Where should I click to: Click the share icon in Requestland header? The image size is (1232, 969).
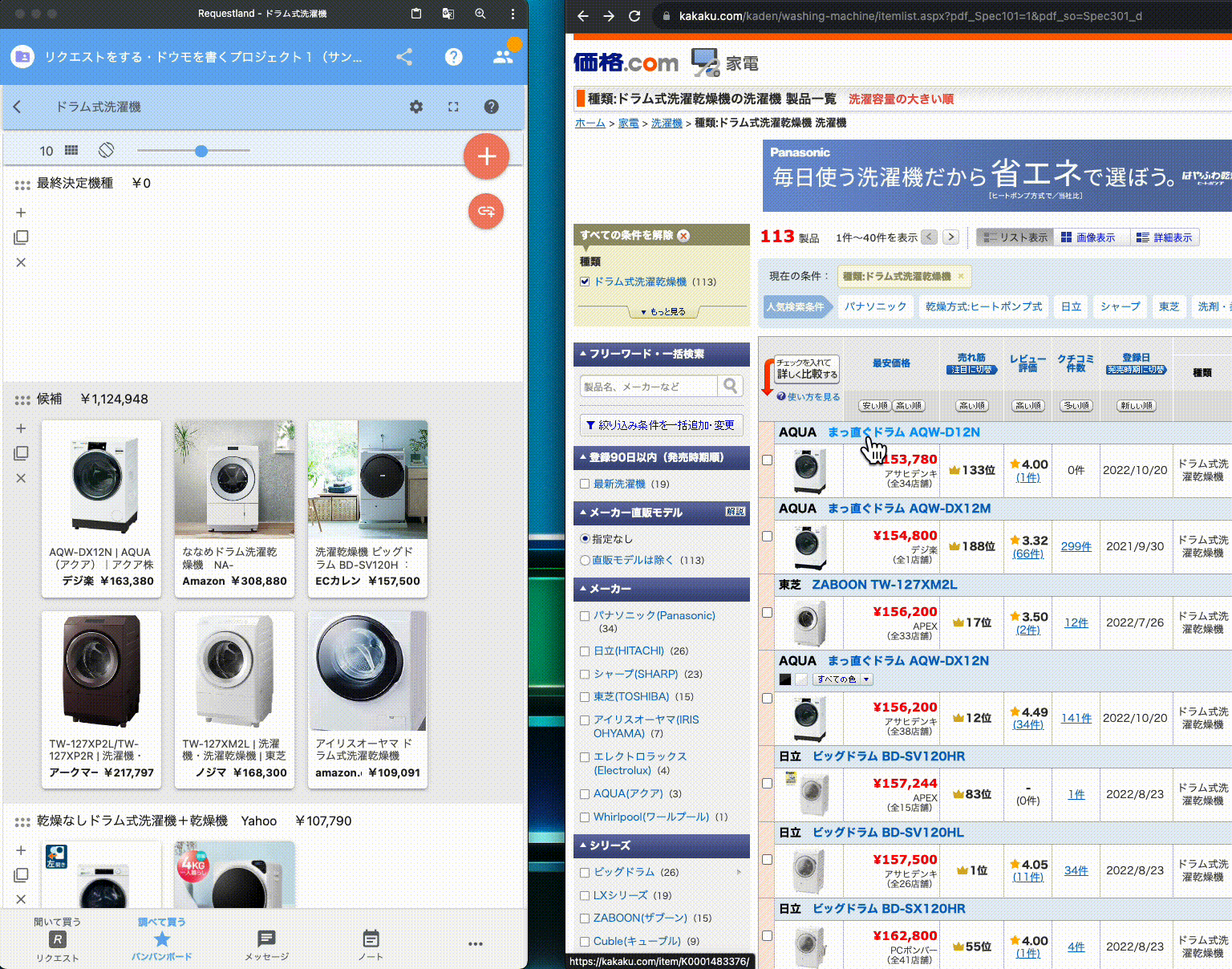point(404,57)
